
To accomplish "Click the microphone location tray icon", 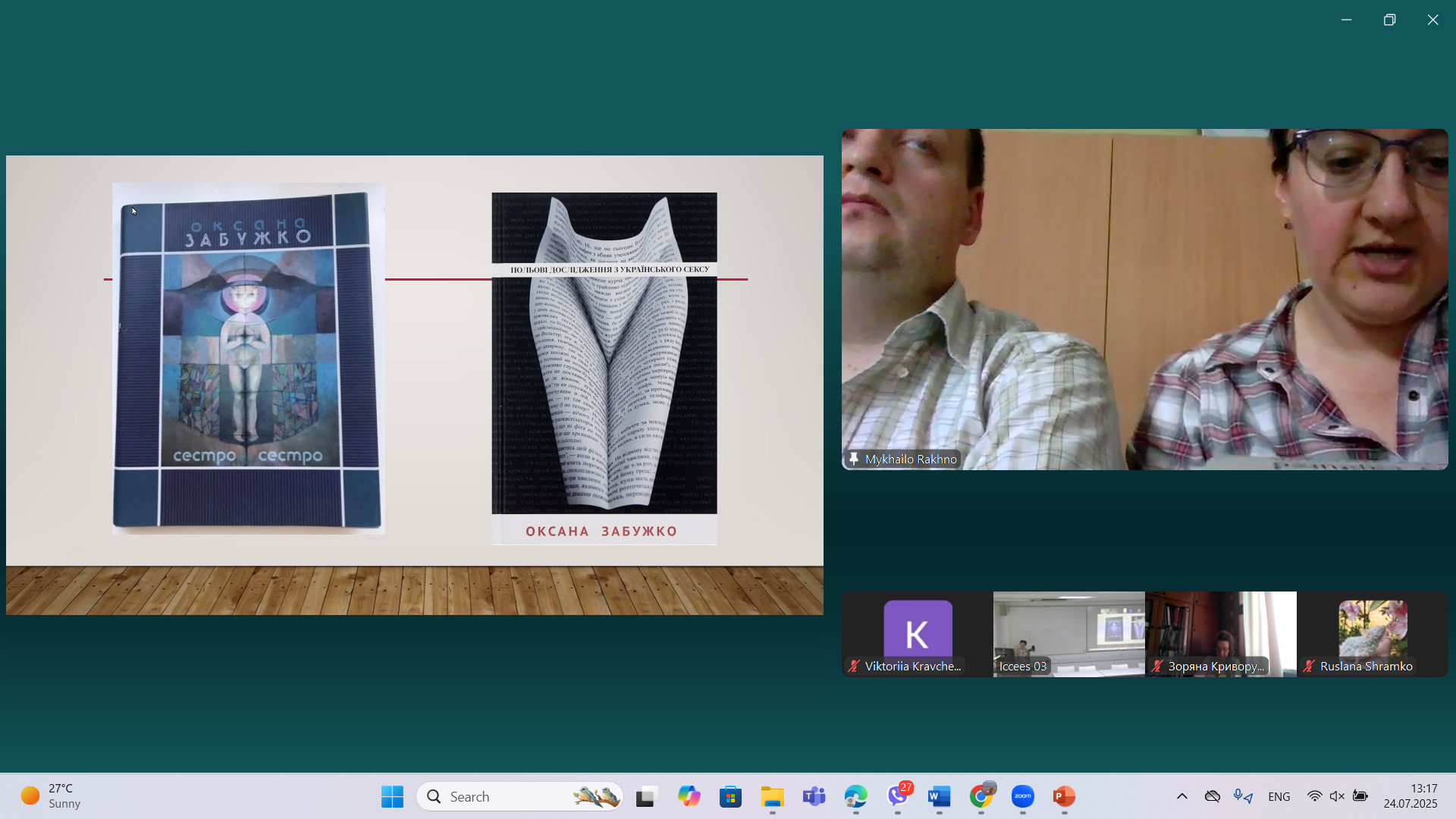I will (x=1243, y=796).
